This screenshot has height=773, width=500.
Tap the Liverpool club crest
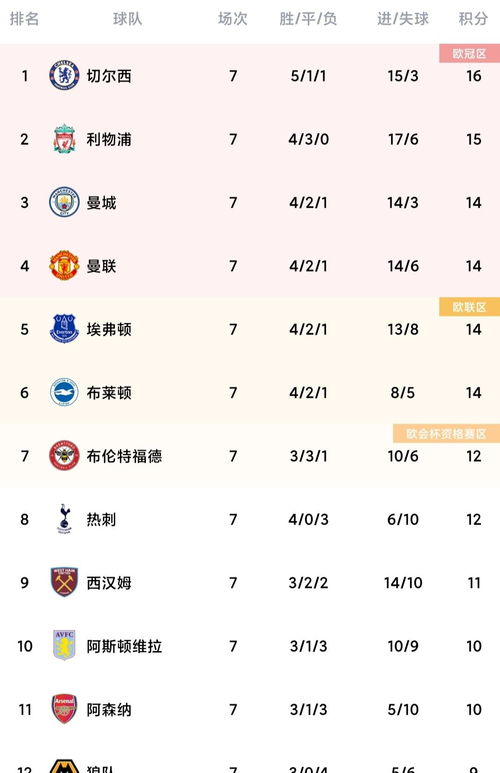64,139
